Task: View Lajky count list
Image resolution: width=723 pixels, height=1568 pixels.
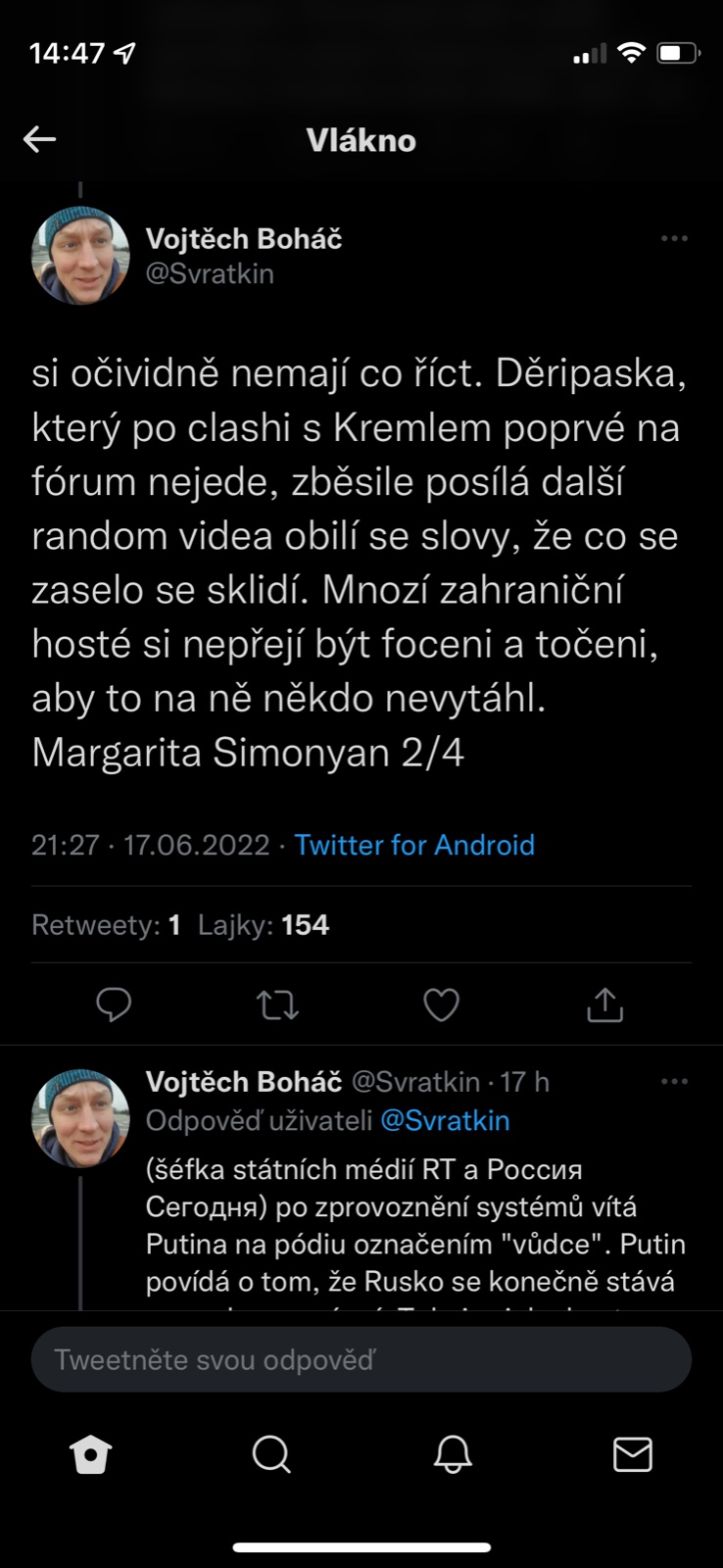Action: pyautogui.click(x=264, y=925)
